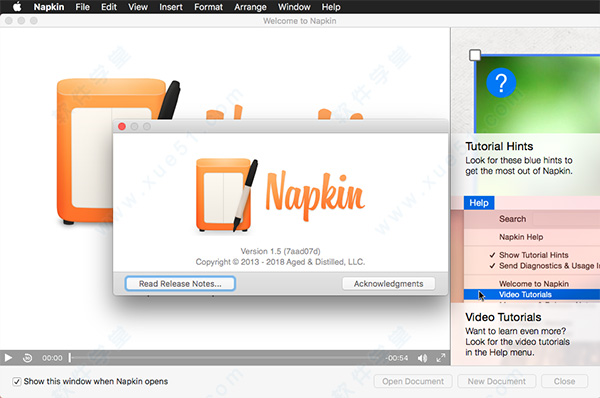
Task: Open the File menu
Action: click(x=82, y=7)
